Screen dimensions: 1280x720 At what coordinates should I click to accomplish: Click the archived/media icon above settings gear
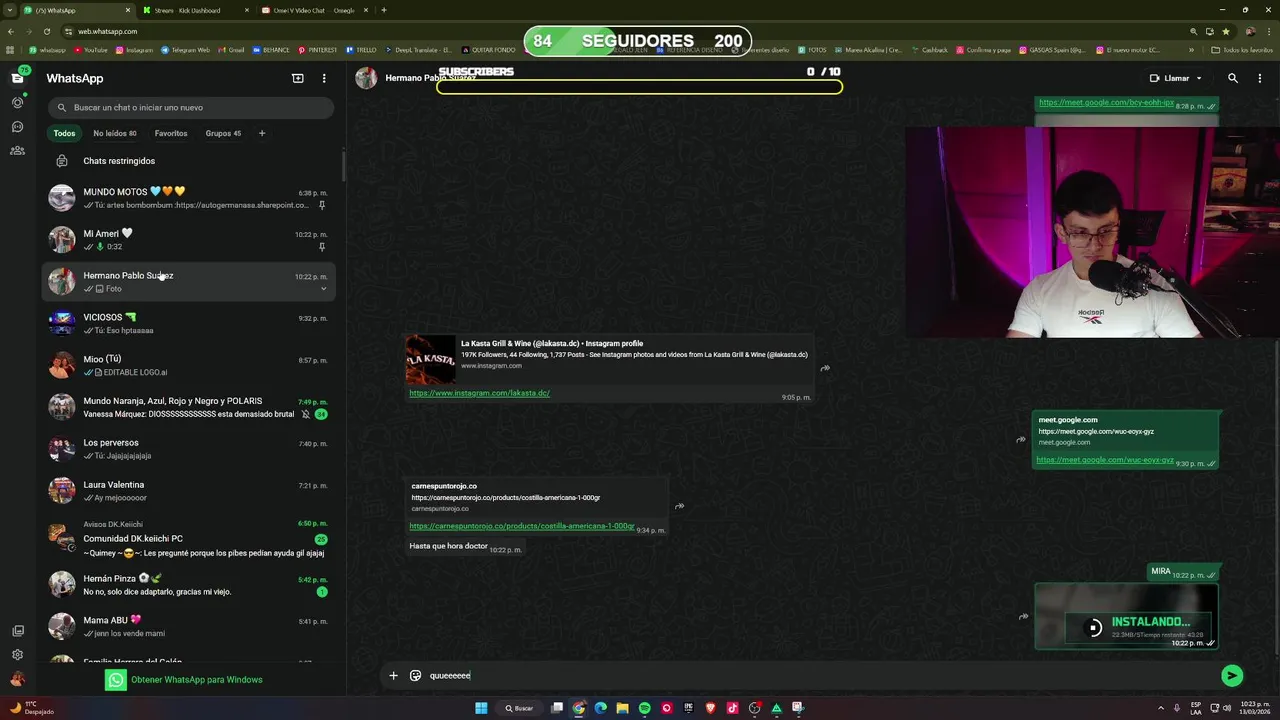(x=17, y=631)
